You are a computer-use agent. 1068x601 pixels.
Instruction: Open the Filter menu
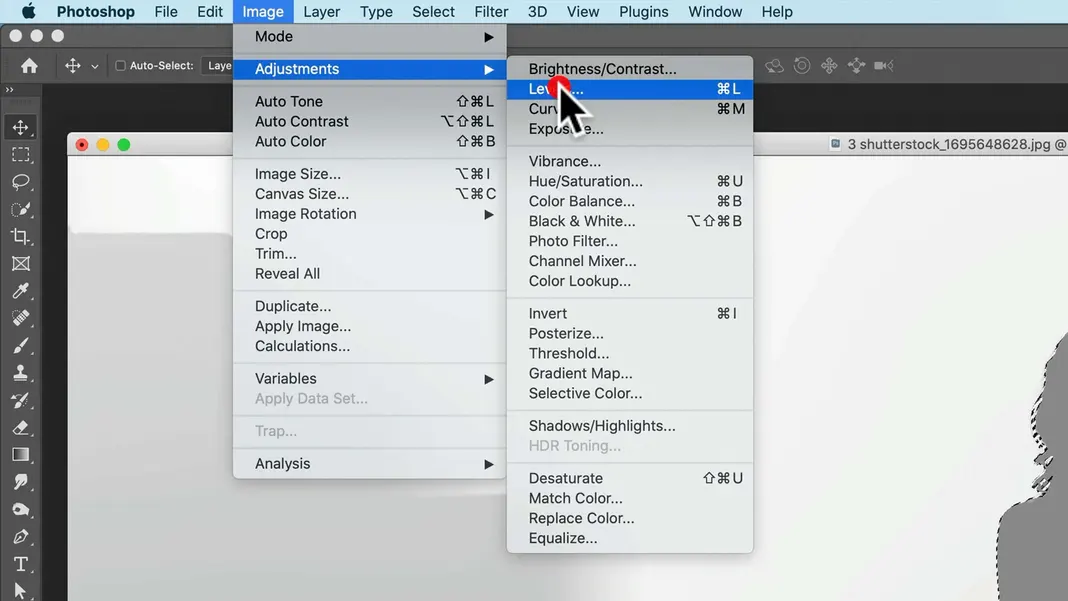491,12
